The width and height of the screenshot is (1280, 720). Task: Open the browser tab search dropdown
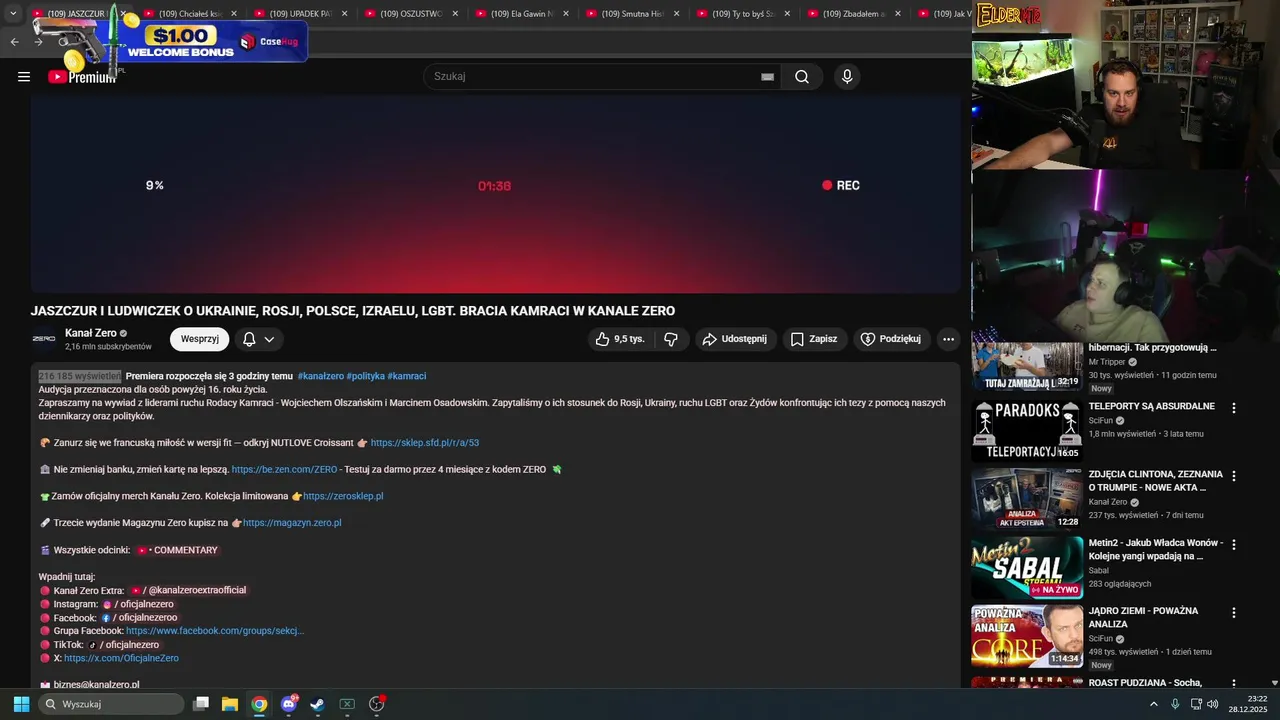click(13, 13)
